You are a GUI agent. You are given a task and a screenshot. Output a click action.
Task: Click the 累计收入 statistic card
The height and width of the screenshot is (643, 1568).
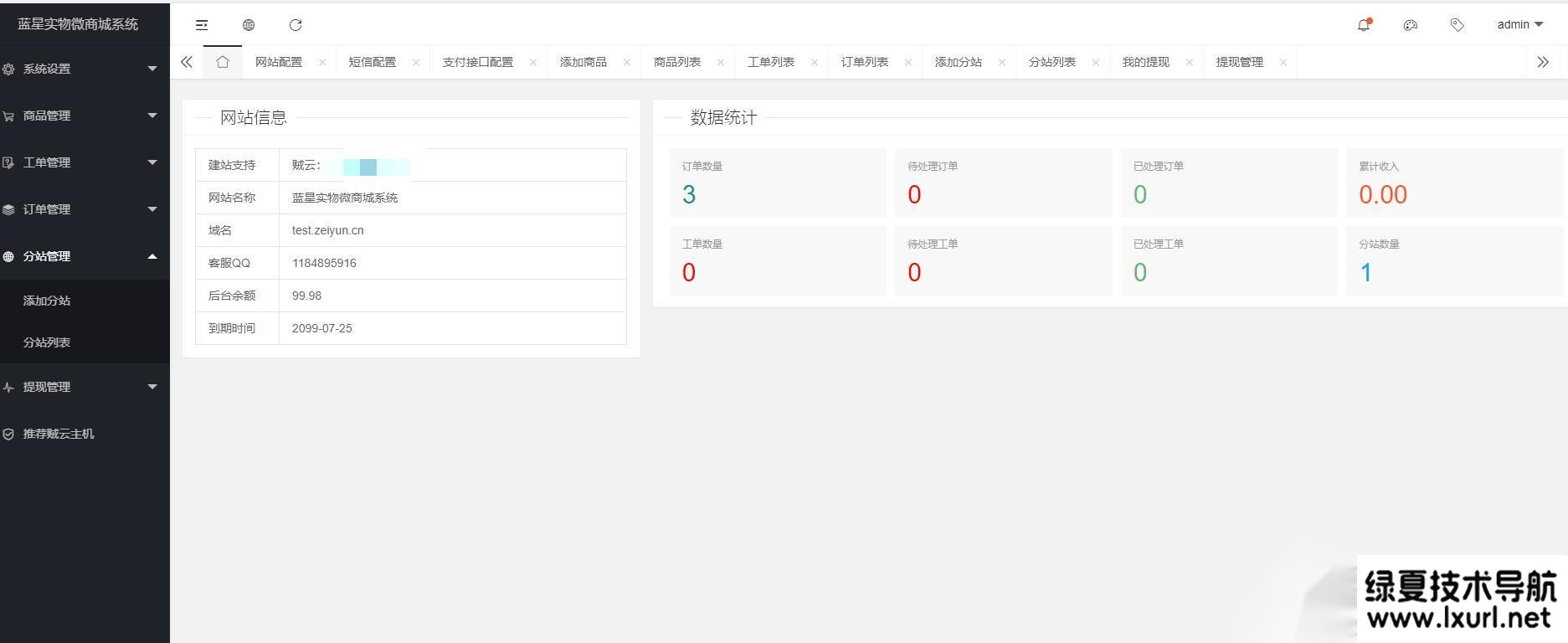[x=1454, y=183]
